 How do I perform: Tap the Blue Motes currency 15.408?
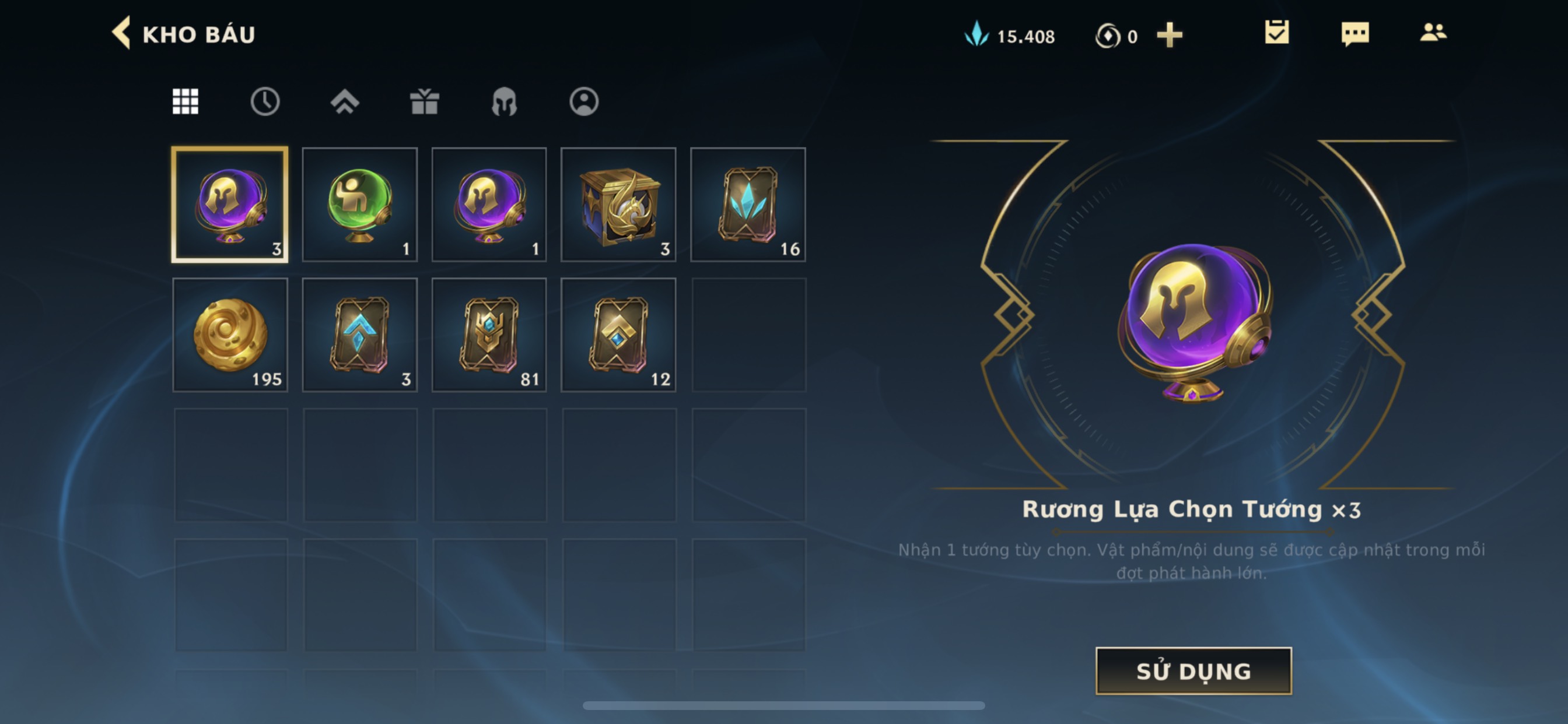pyautogui.click(x=1010, y=36)
